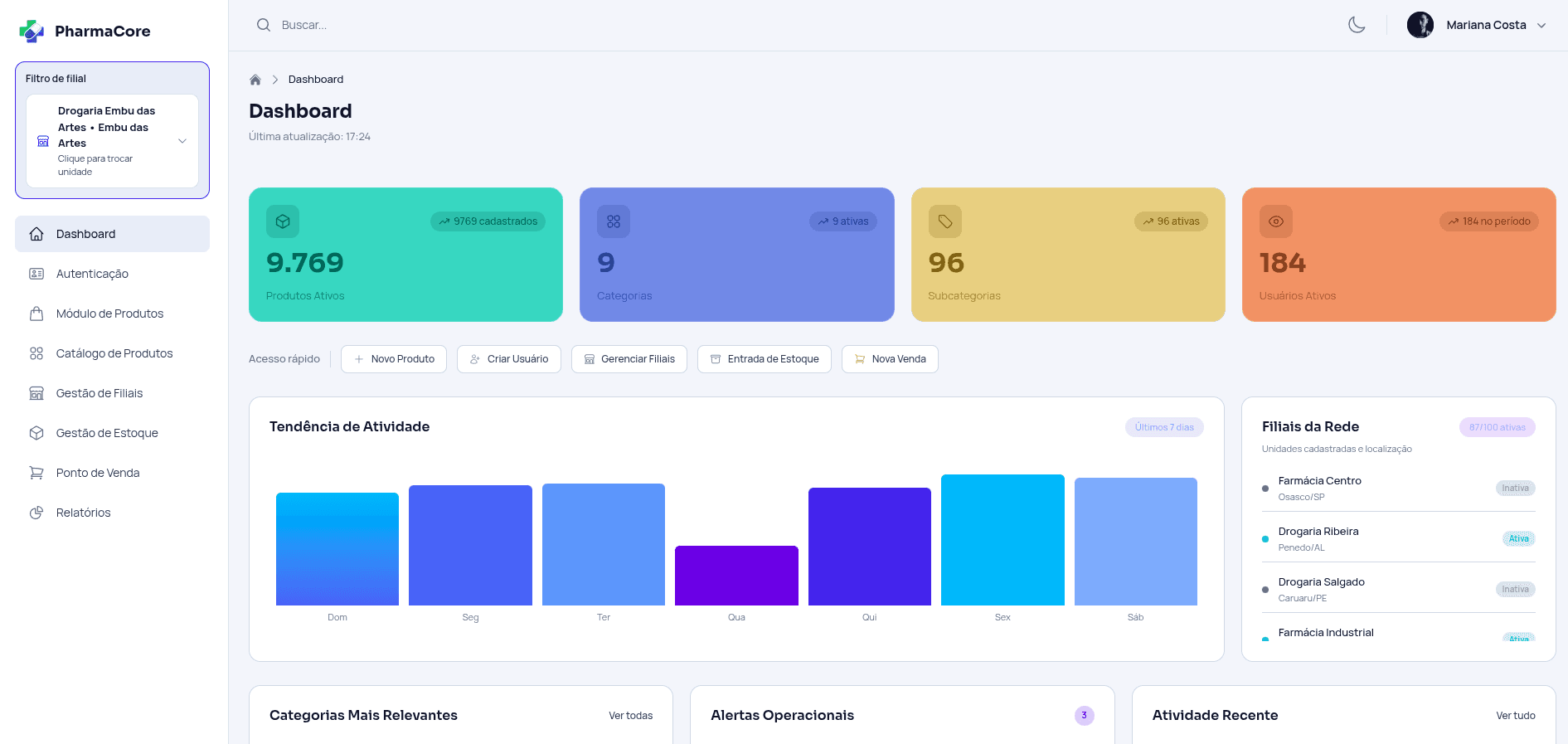Toggle dark mode with the moon icon
1568x744 pixels.
point(1357,25)
